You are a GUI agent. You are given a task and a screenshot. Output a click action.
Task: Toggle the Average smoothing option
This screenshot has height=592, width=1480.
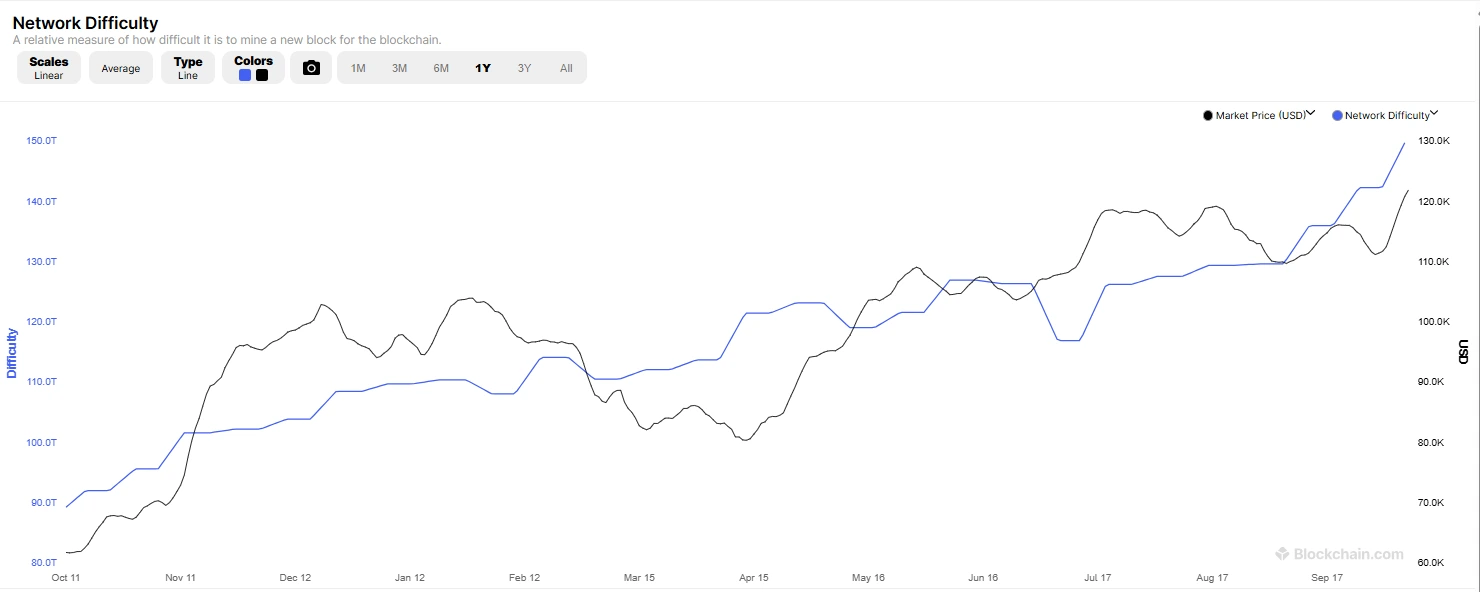coord(121,68)
